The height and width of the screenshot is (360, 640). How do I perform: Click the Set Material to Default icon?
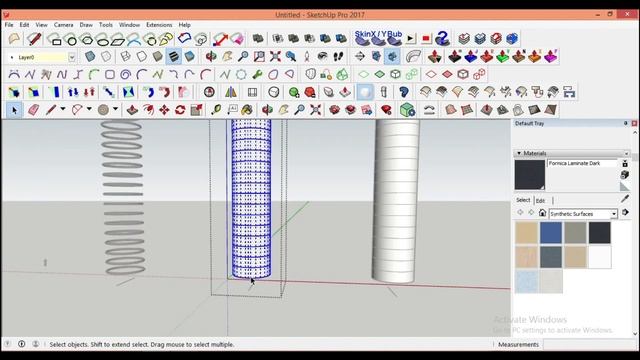tap(624, 187)
